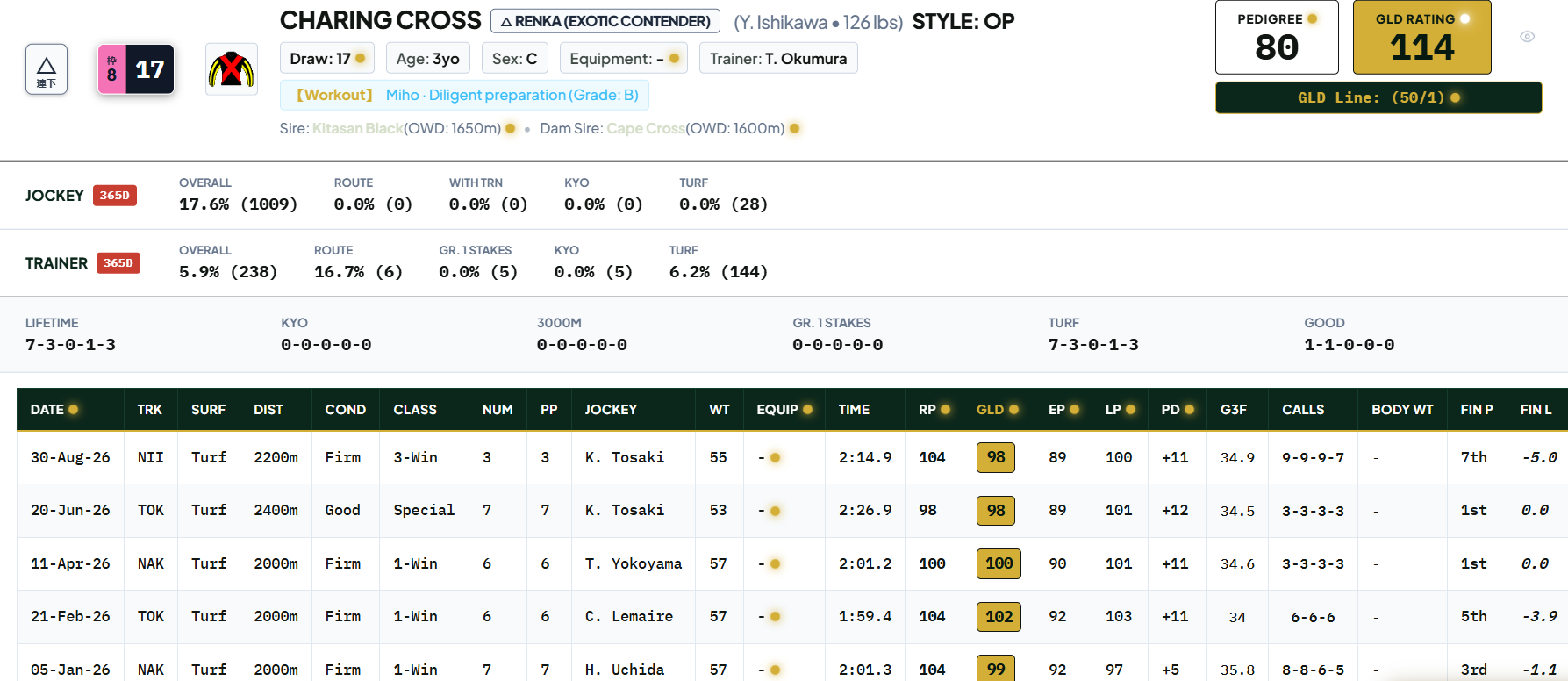Open the Cape Cross dam sire link
Viewport: 1568px width, 681px height.
pyautogui.click(x=646, y=128)
